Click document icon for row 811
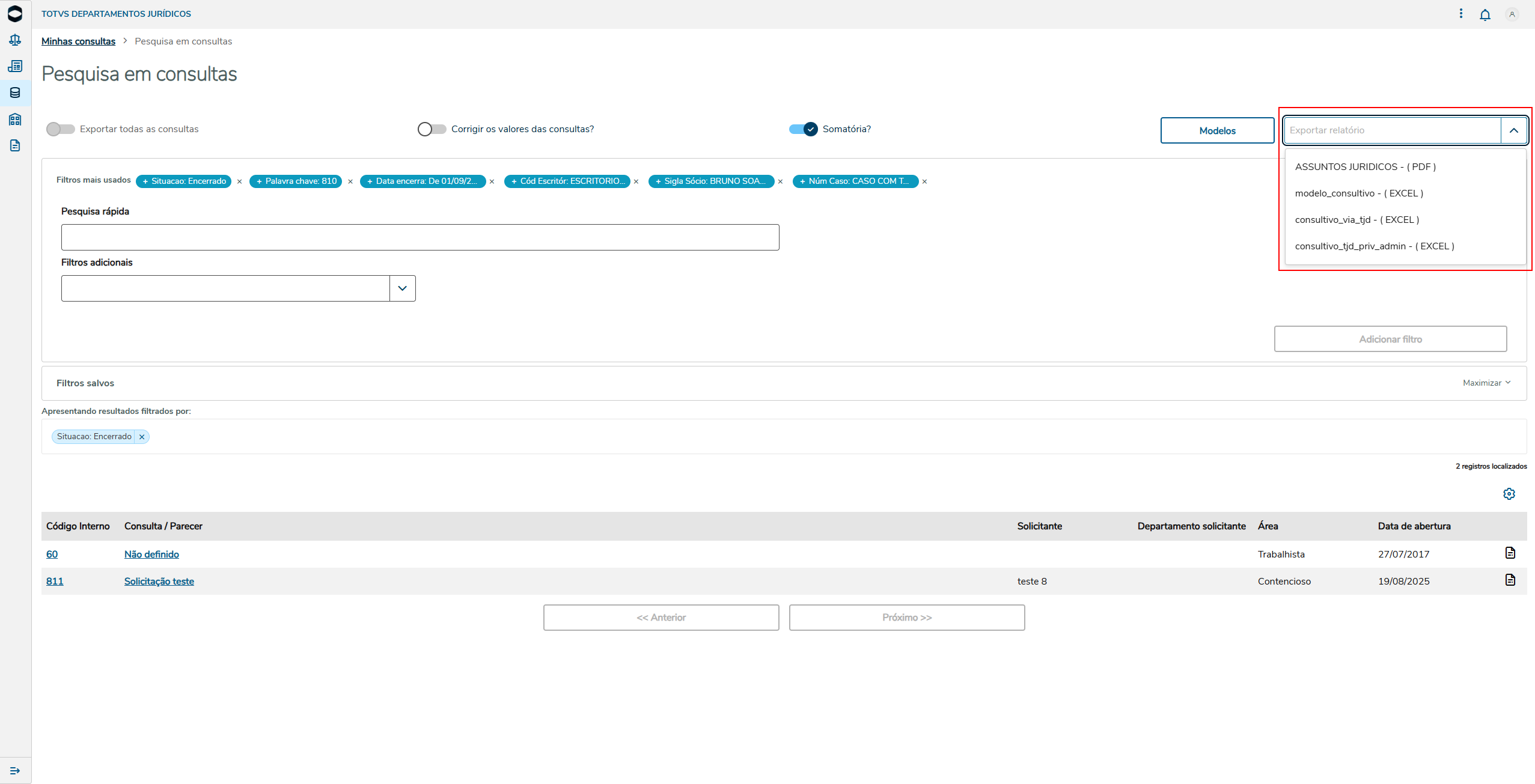This screenshot has width=1535, height=784. [1510, 580]
